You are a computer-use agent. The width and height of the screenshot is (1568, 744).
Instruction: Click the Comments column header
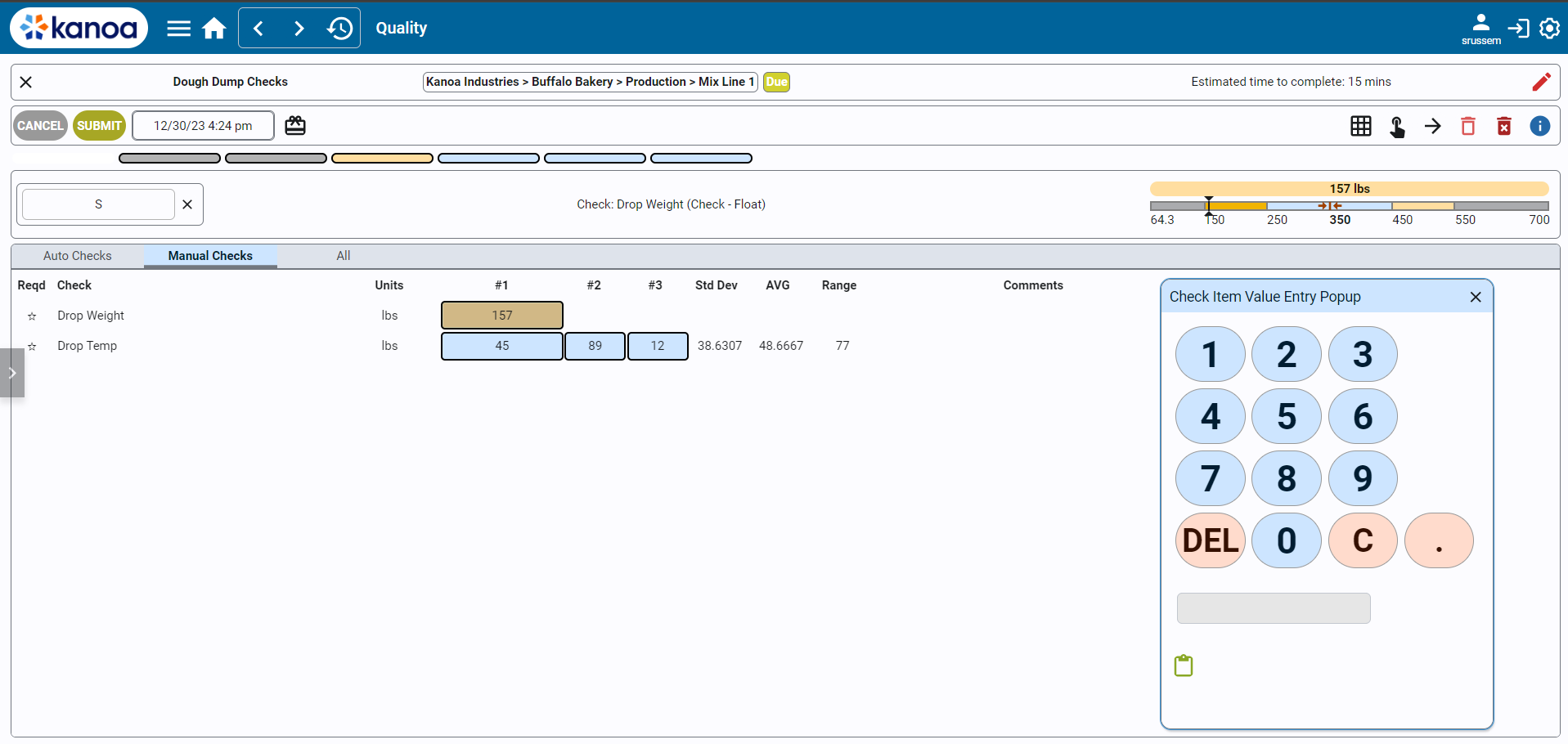(x=1033, y=285)
